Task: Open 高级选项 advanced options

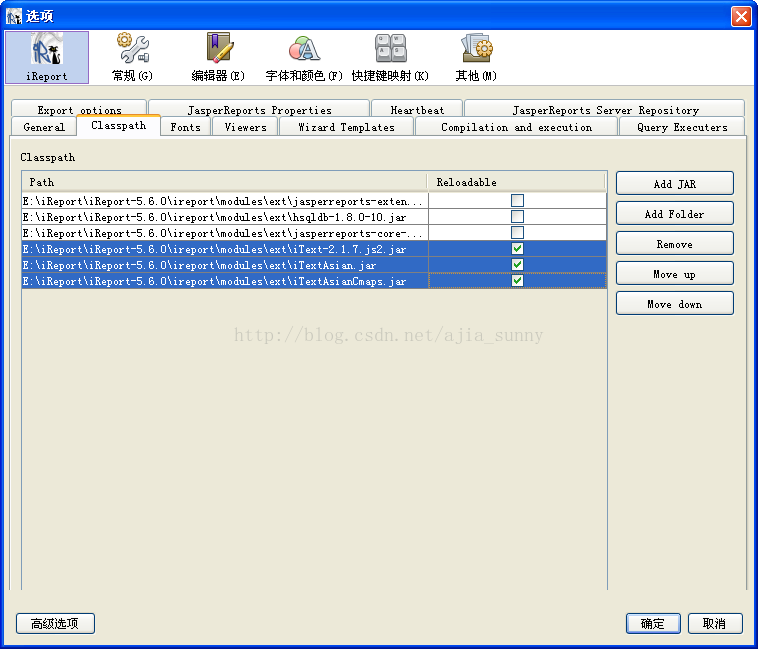Action: 55,623
